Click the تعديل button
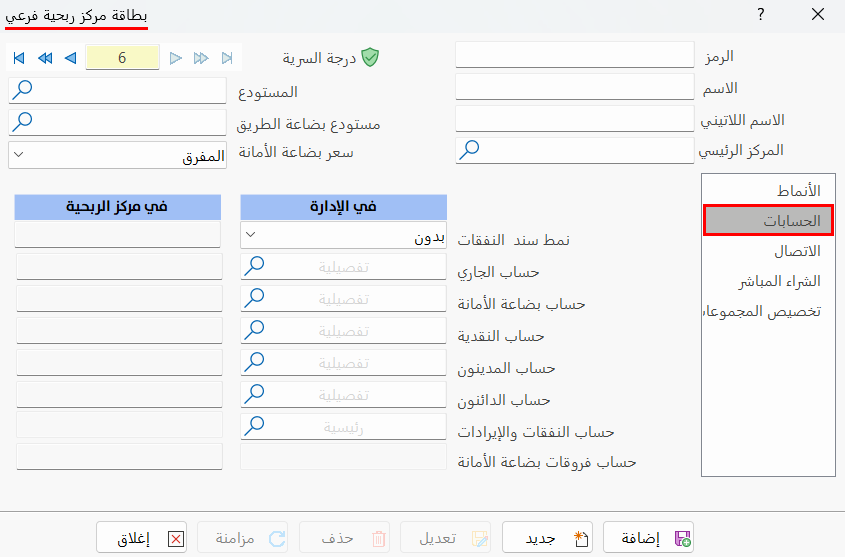Screen dimensions: 845x557 coord(446,537)
